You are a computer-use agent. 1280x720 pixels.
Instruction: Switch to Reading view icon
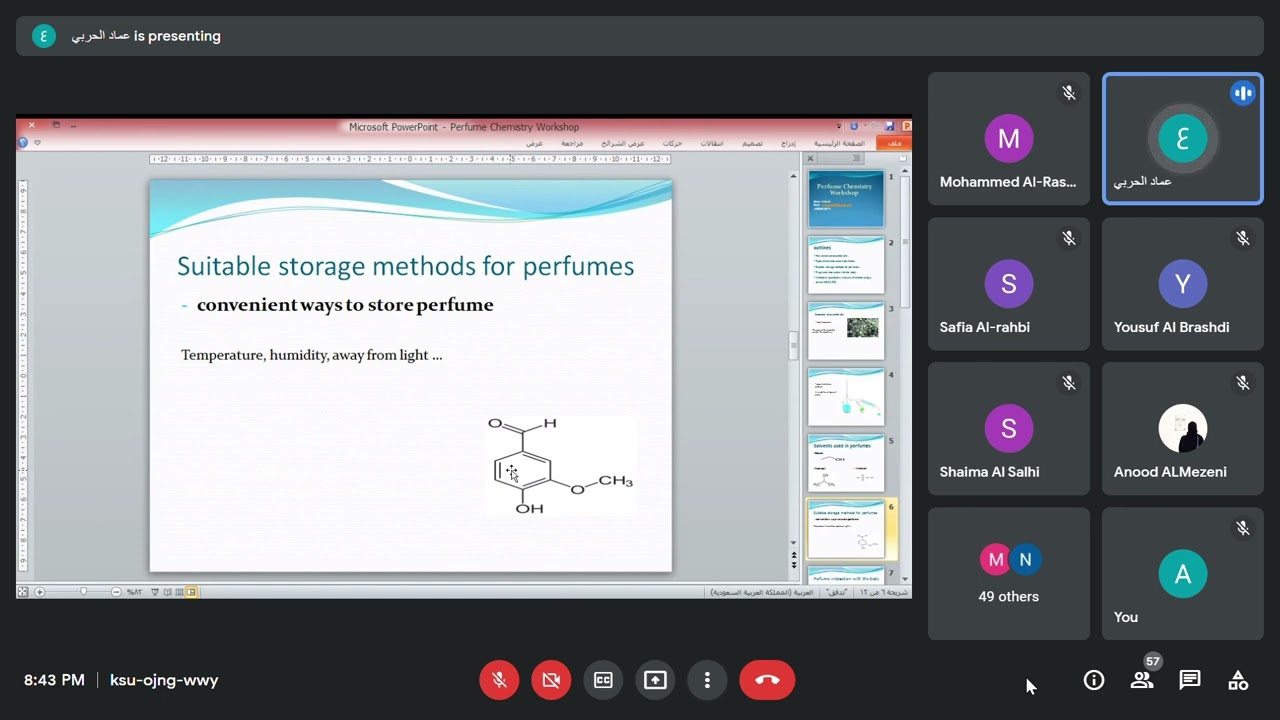[167, 592]
